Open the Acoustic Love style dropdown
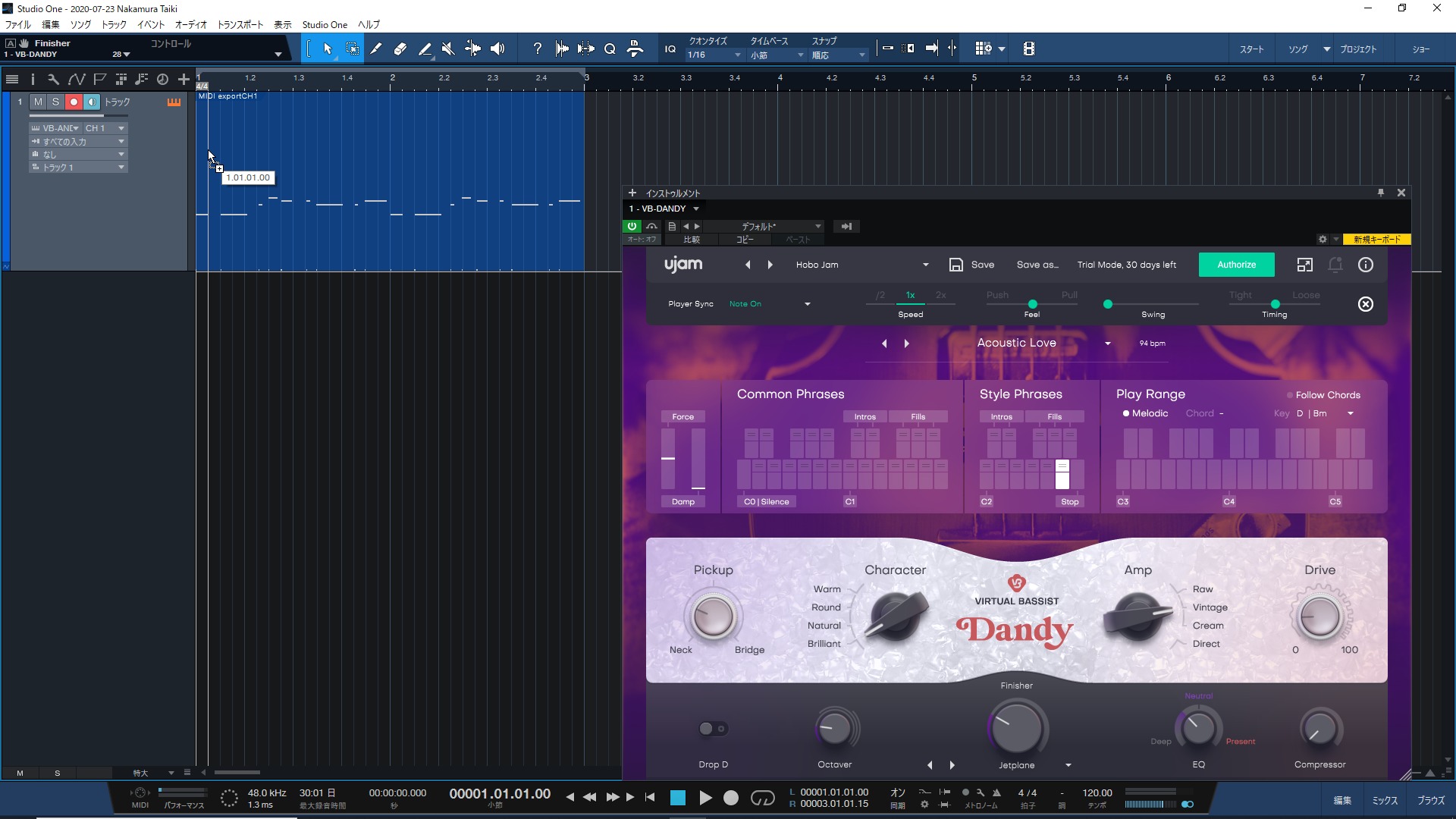 (x=1043, y=343)
